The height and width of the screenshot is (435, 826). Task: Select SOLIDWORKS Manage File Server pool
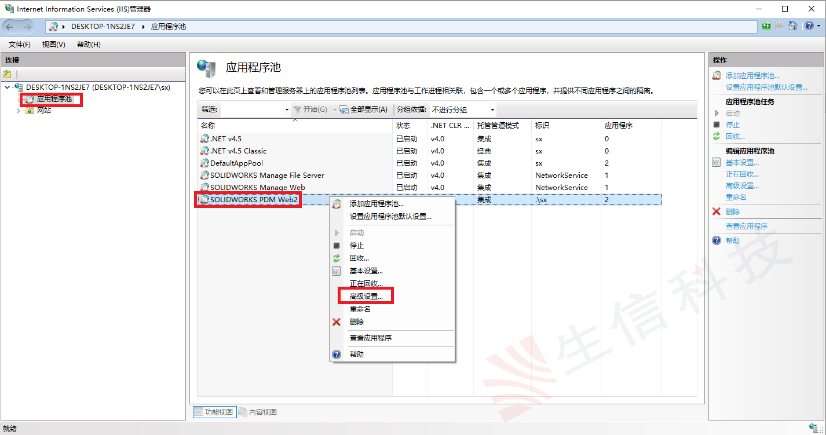tap(429, 175)
